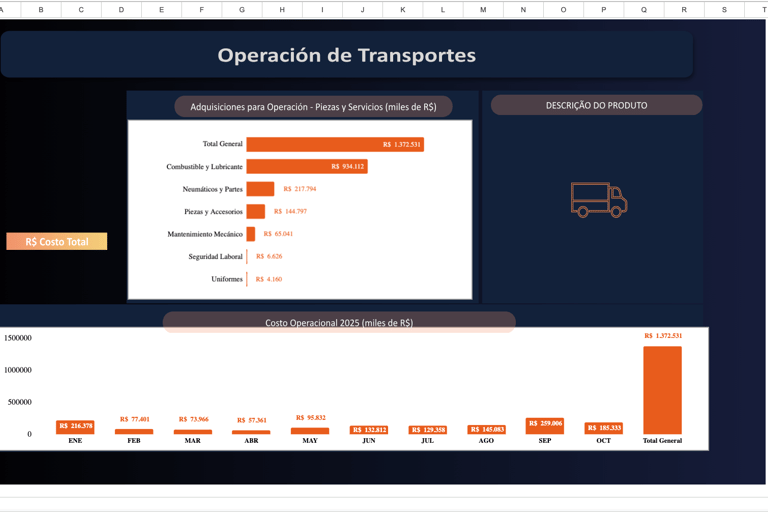Select column I header
This screenshot has width=768, height=512.
(322, 10)
